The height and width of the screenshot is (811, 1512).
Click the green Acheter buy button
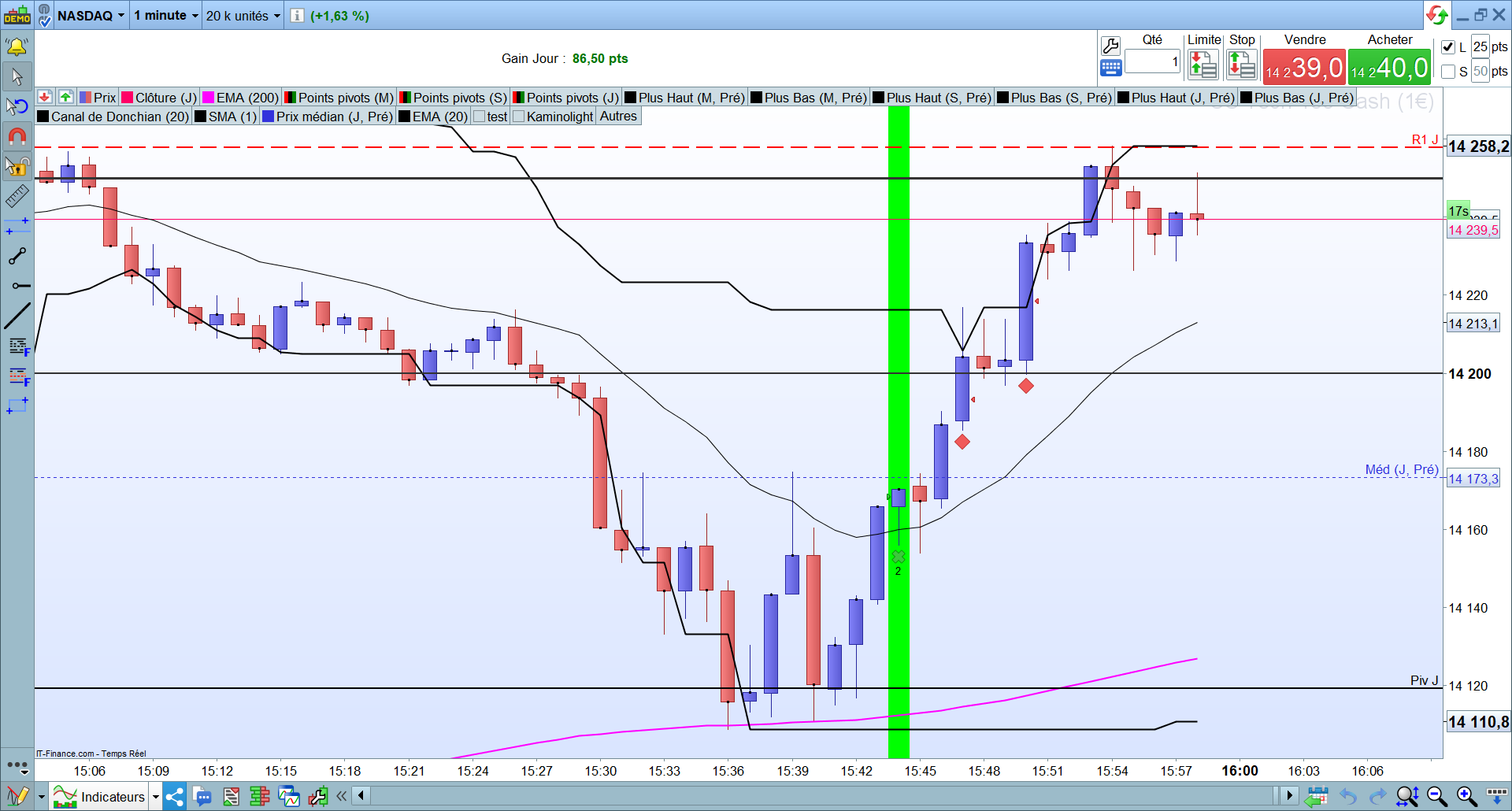(x=1390, y=68)
